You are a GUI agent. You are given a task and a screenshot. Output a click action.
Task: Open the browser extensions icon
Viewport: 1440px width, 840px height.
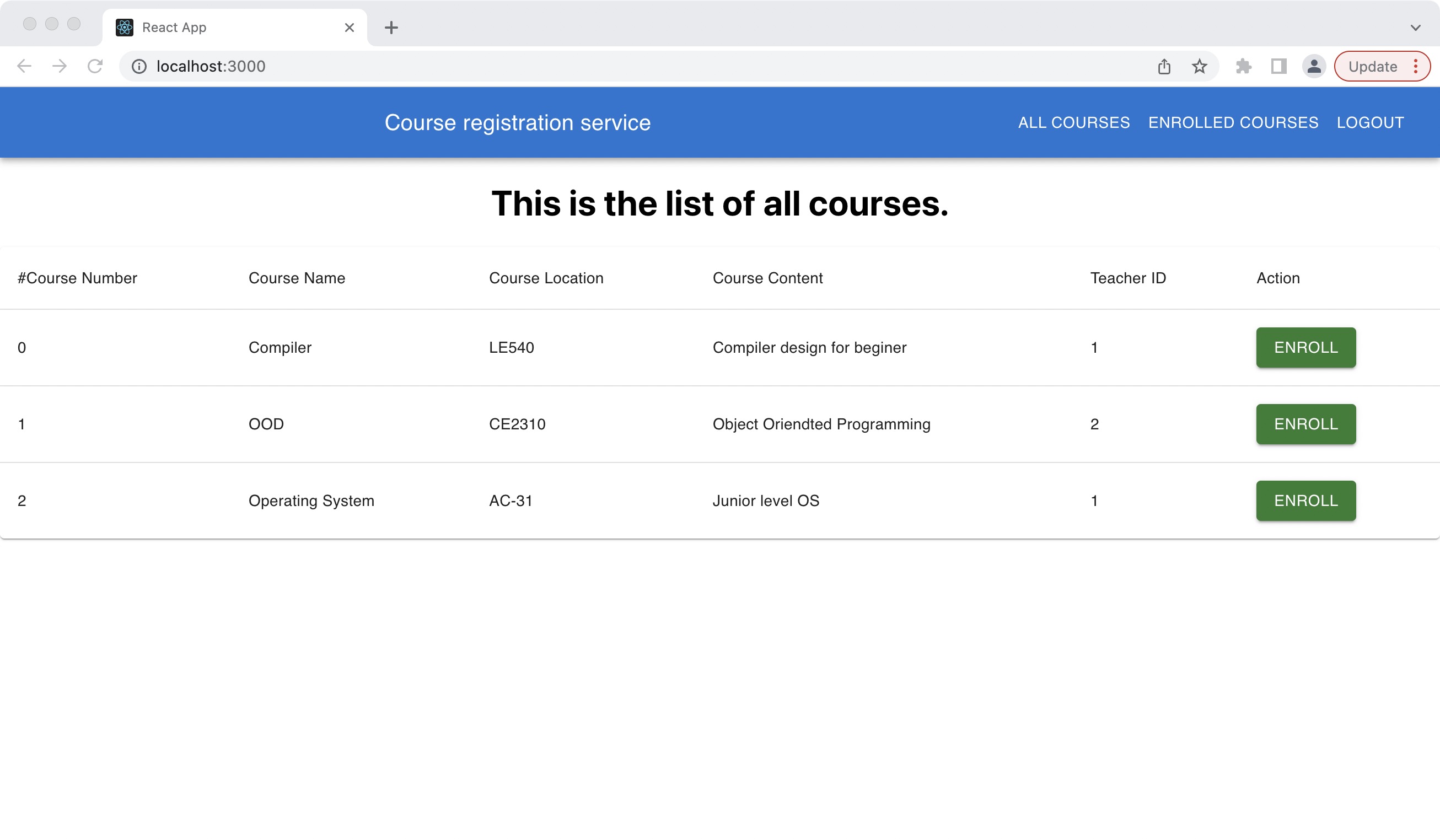1243,66
